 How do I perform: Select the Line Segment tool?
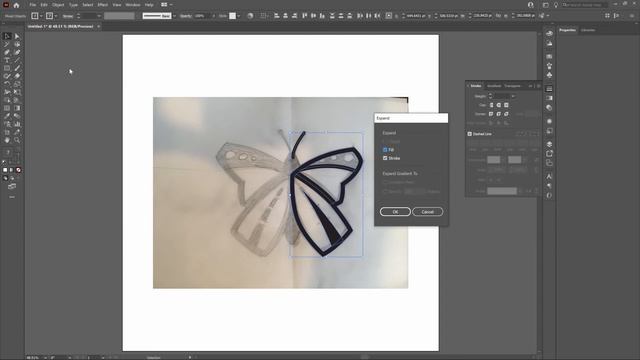click(x=17, y=60)
